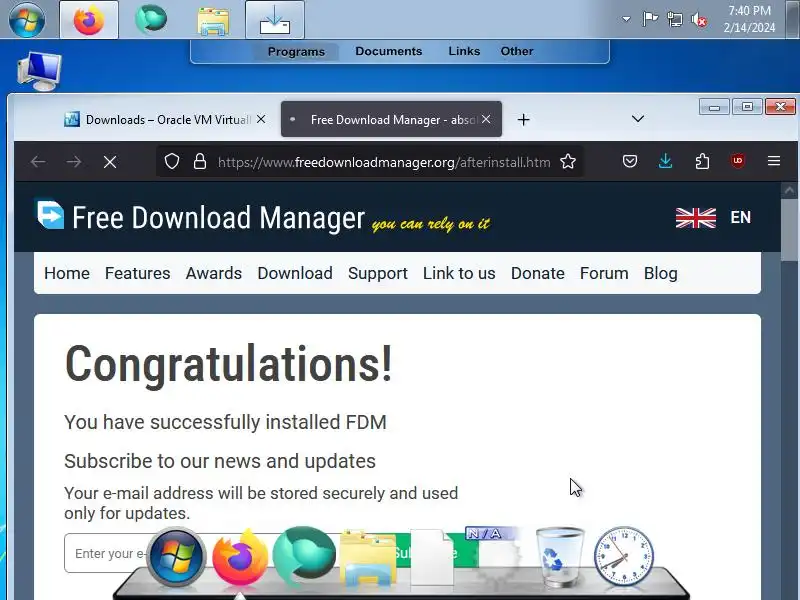Open the tracking protection shield icon
Image resolution: width=800 pixels, height=600 pixels.
point(172,162)
